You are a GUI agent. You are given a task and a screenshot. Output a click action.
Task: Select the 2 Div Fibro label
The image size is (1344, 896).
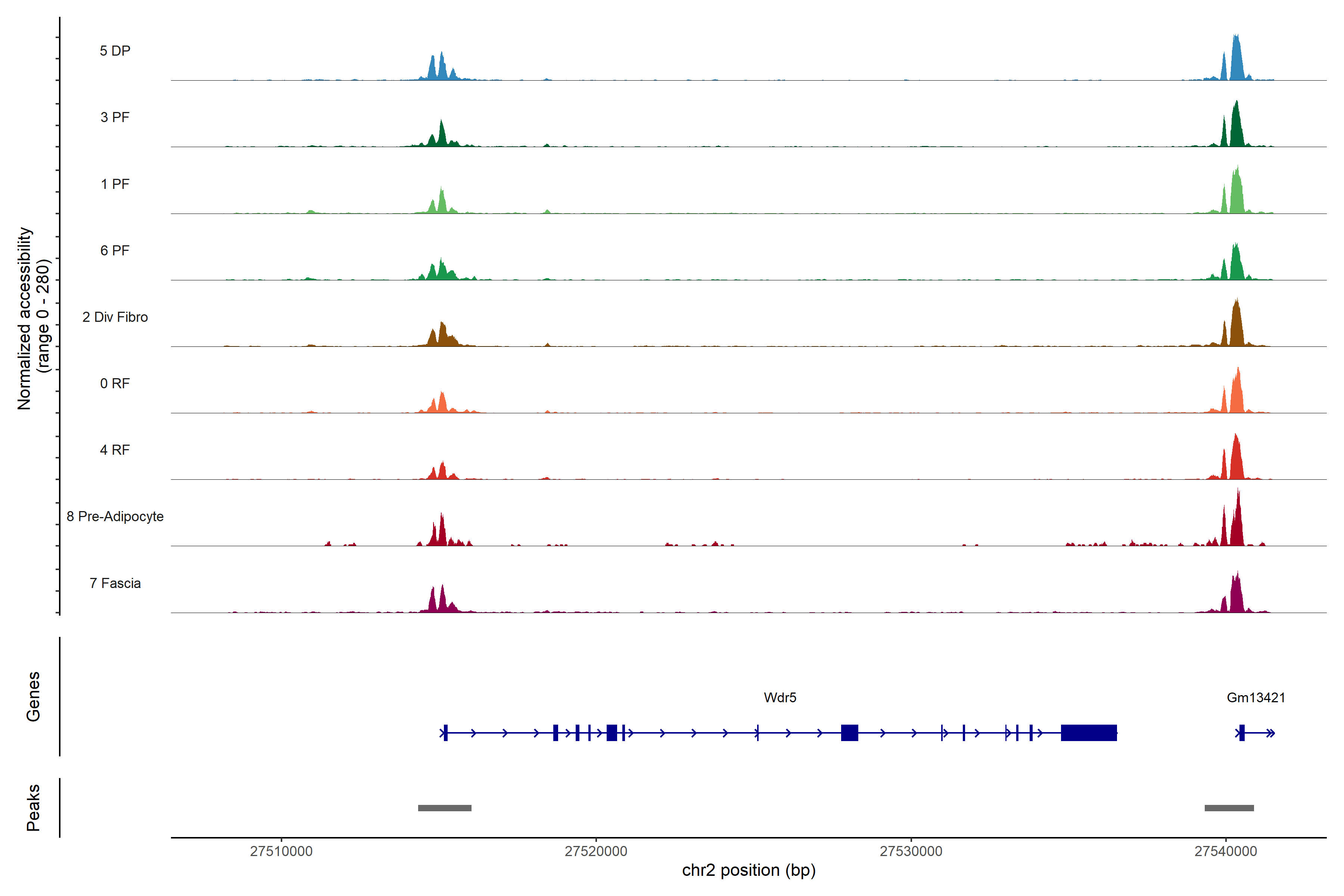coord(115,317)
